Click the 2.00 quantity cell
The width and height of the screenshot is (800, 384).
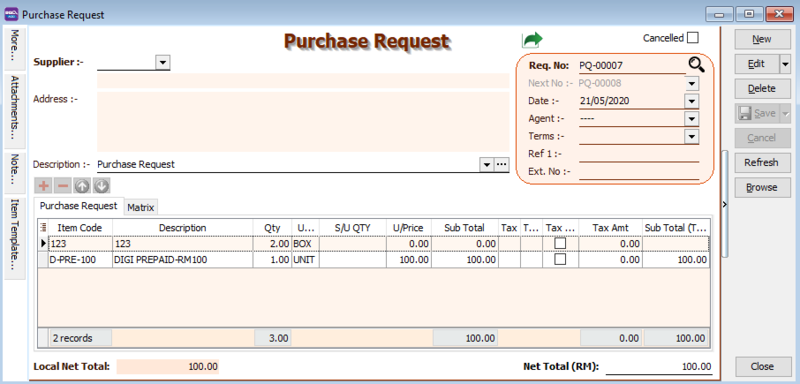pyautogui.click(x=272, y=244)
